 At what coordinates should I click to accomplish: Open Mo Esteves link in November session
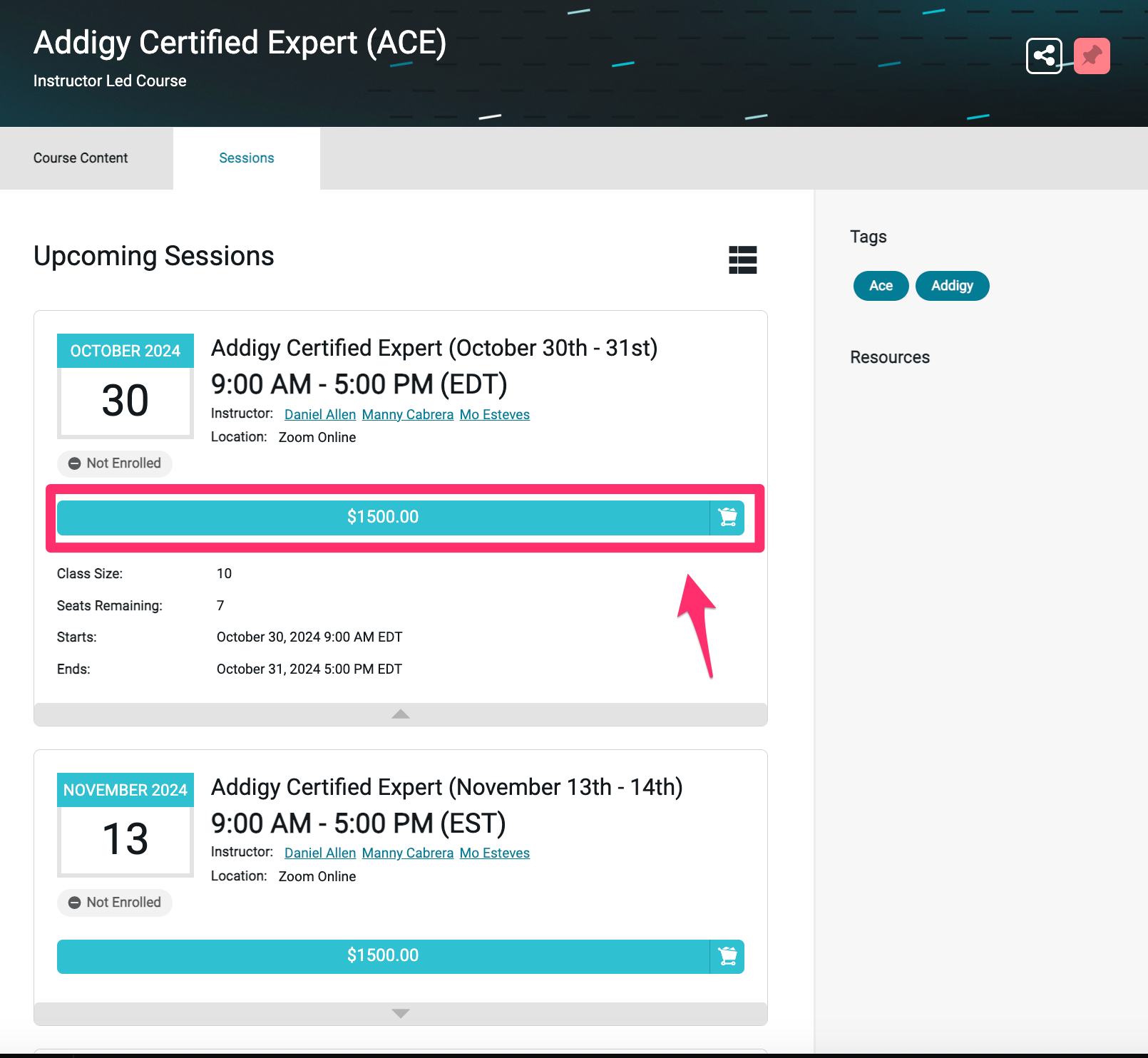[x=494, y=853]
